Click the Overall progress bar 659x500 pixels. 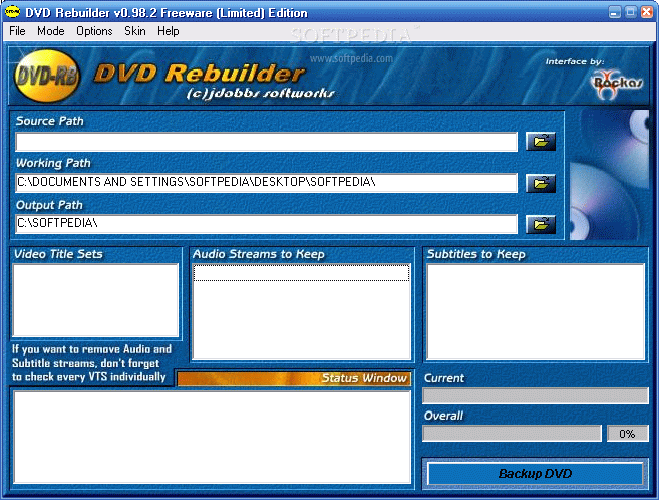[512, 433]
